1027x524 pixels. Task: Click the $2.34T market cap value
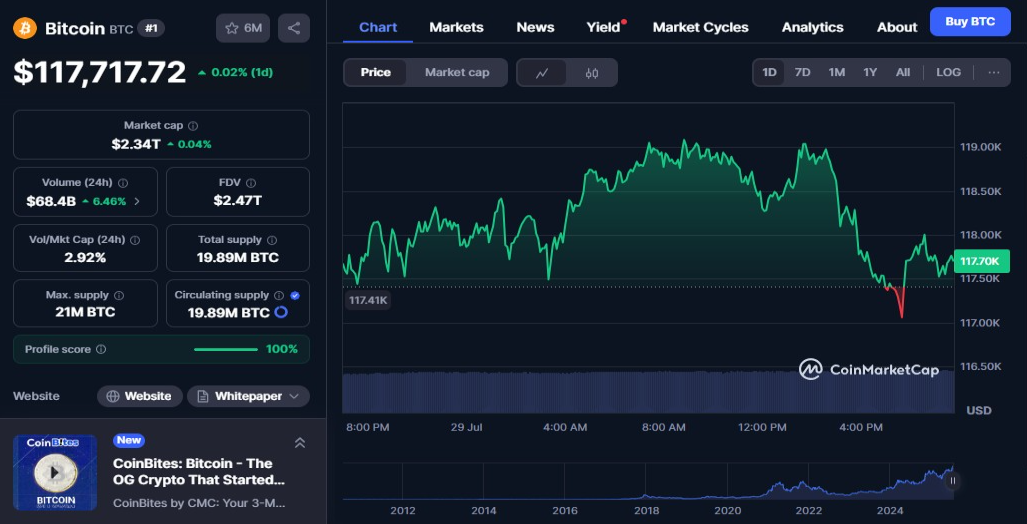coord(136,144)
